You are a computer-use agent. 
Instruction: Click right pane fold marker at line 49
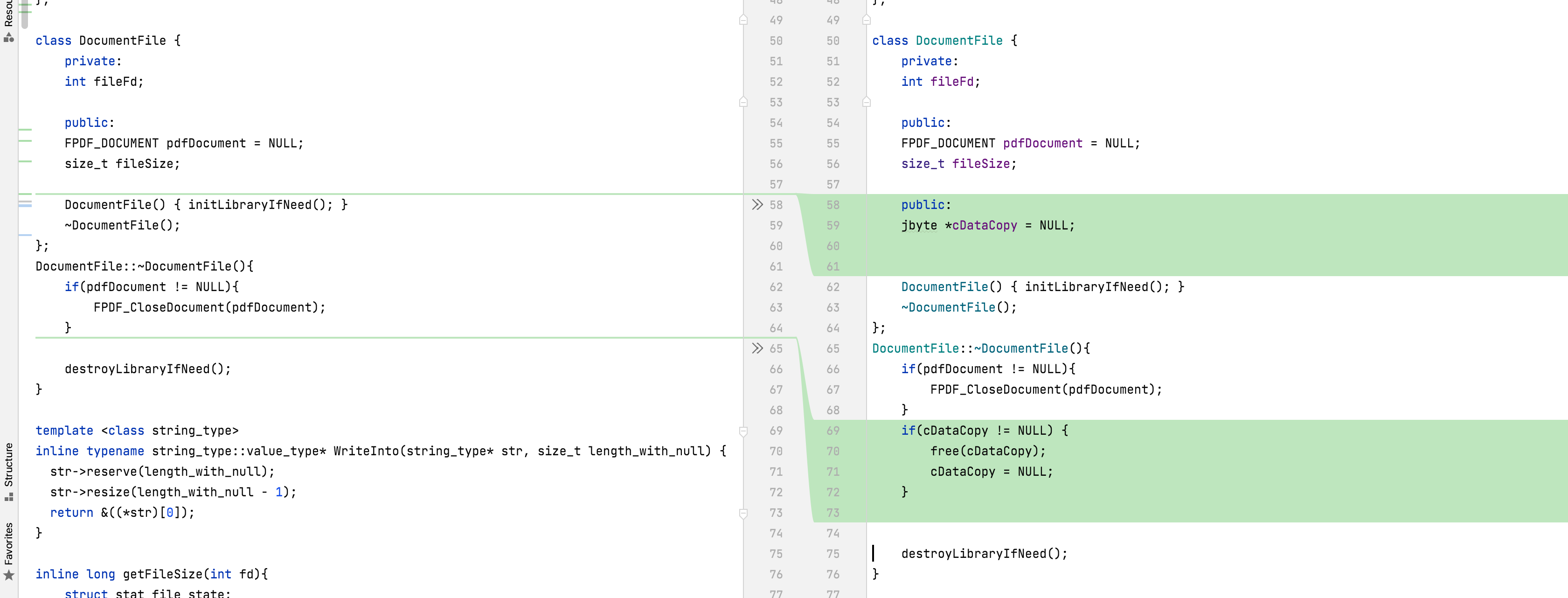click(866, 20)
